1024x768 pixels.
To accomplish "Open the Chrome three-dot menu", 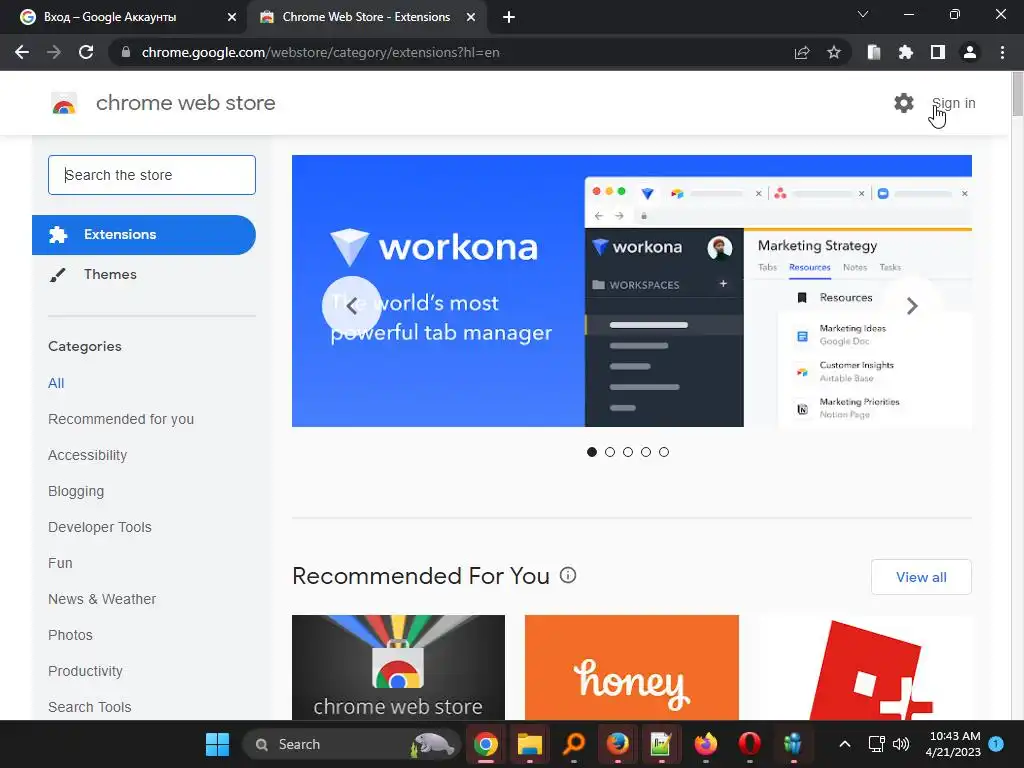I will coord(1002,52).
